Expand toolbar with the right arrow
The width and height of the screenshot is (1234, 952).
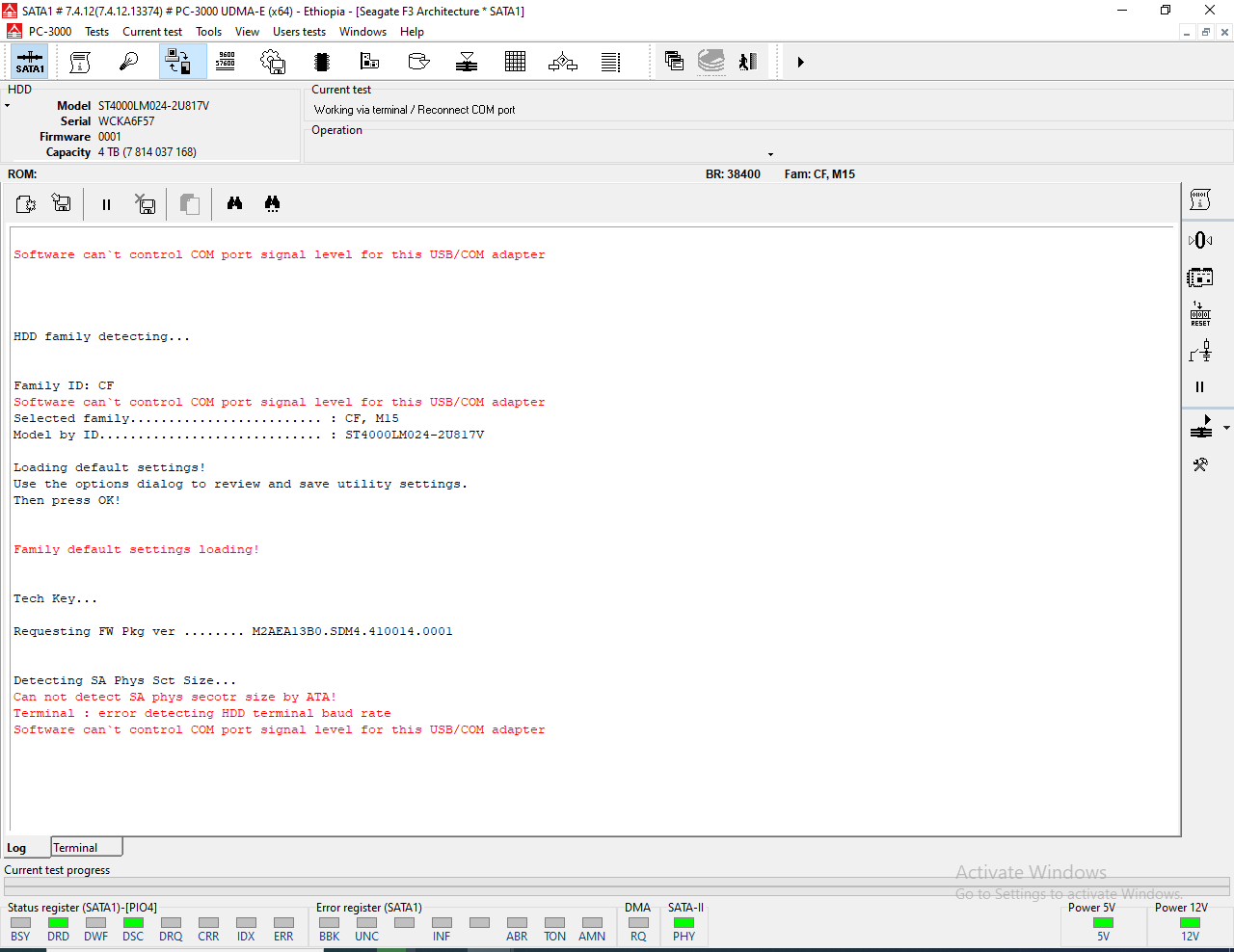pos(800,62)
